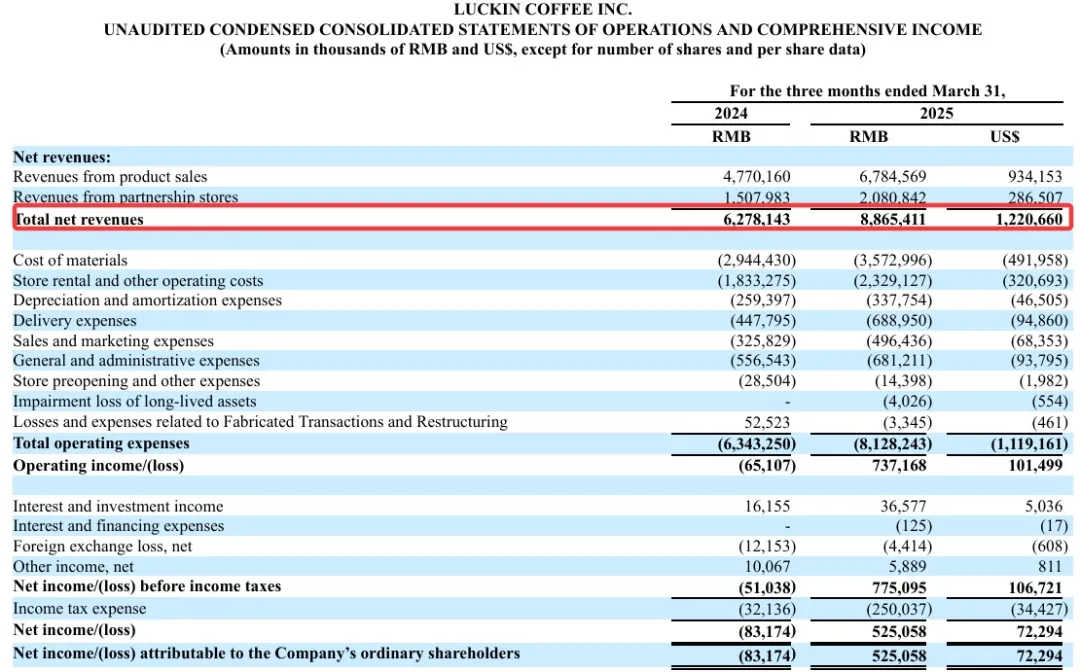This screenshot has width=1080, height=672.
Task: Click the "Total operating expenses" row label
Action: click(101, 443)
